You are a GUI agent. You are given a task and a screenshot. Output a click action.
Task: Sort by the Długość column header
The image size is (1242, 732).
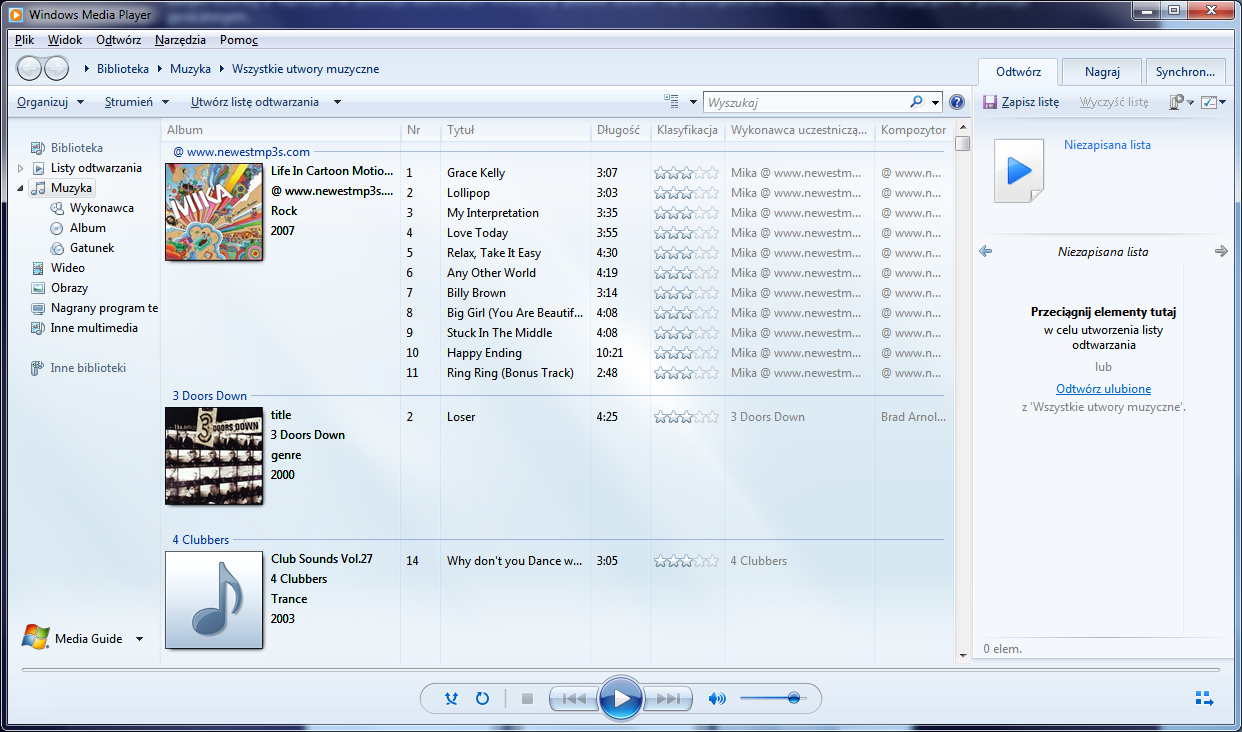coord(620,130)
